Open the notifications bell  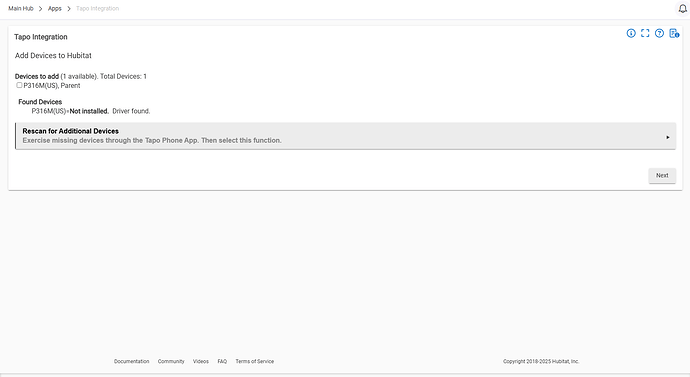pyautogui.click(x=683, y=8)
